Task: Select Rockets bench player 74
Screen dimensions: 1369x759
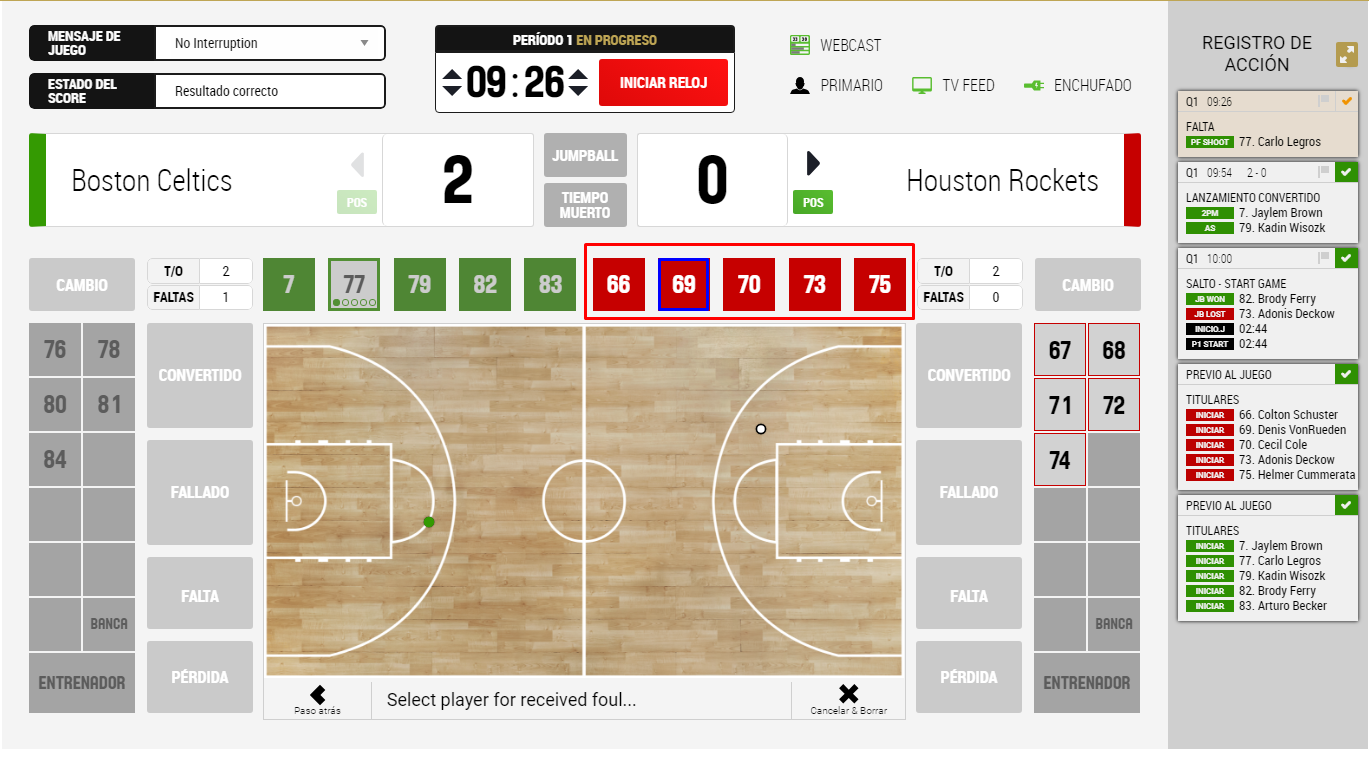Action: [1060, 460]
